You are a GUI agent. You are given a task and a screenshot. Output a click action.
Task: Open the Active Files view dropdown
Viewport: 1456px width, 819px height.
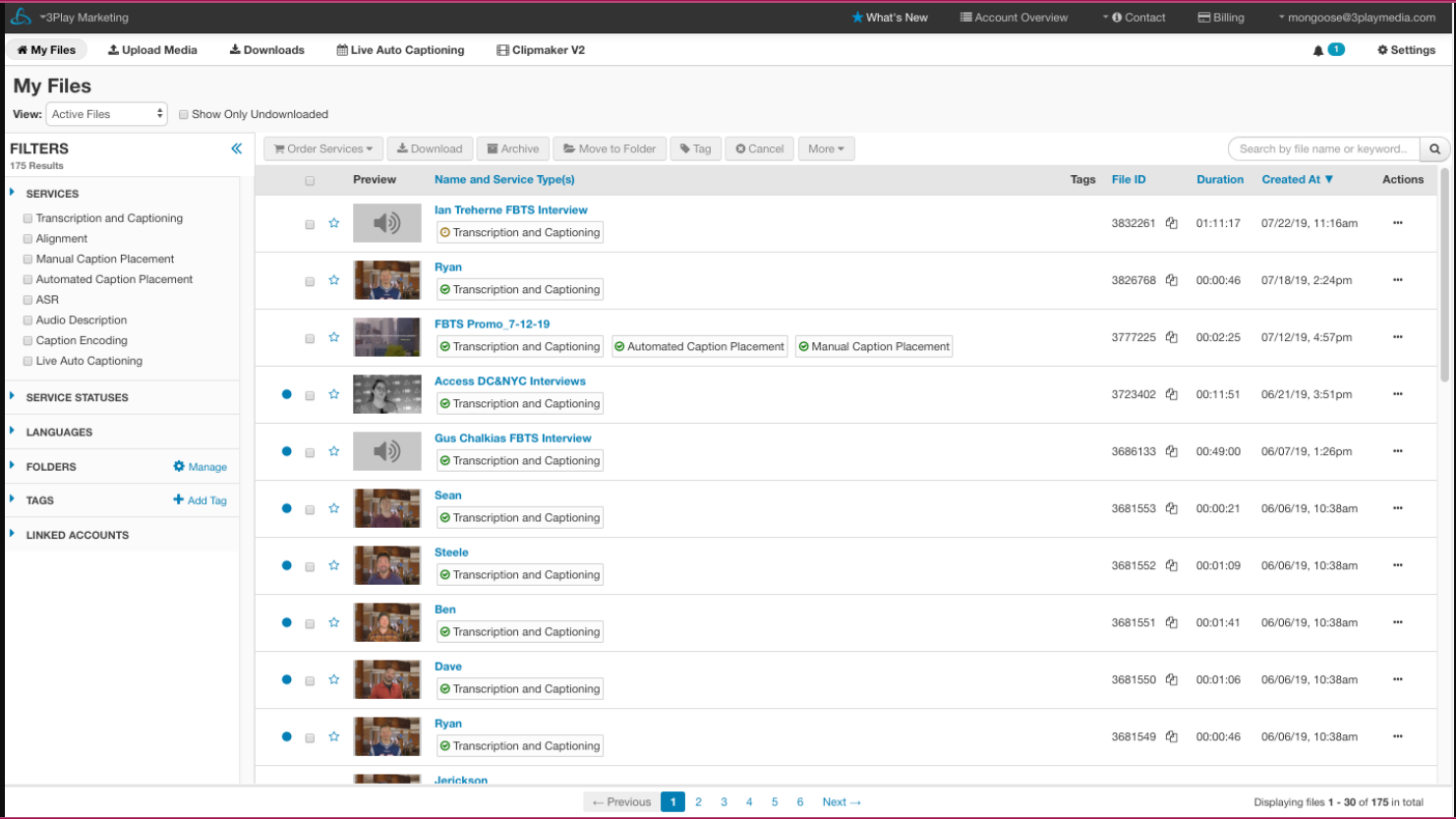[x=107, y=114]
